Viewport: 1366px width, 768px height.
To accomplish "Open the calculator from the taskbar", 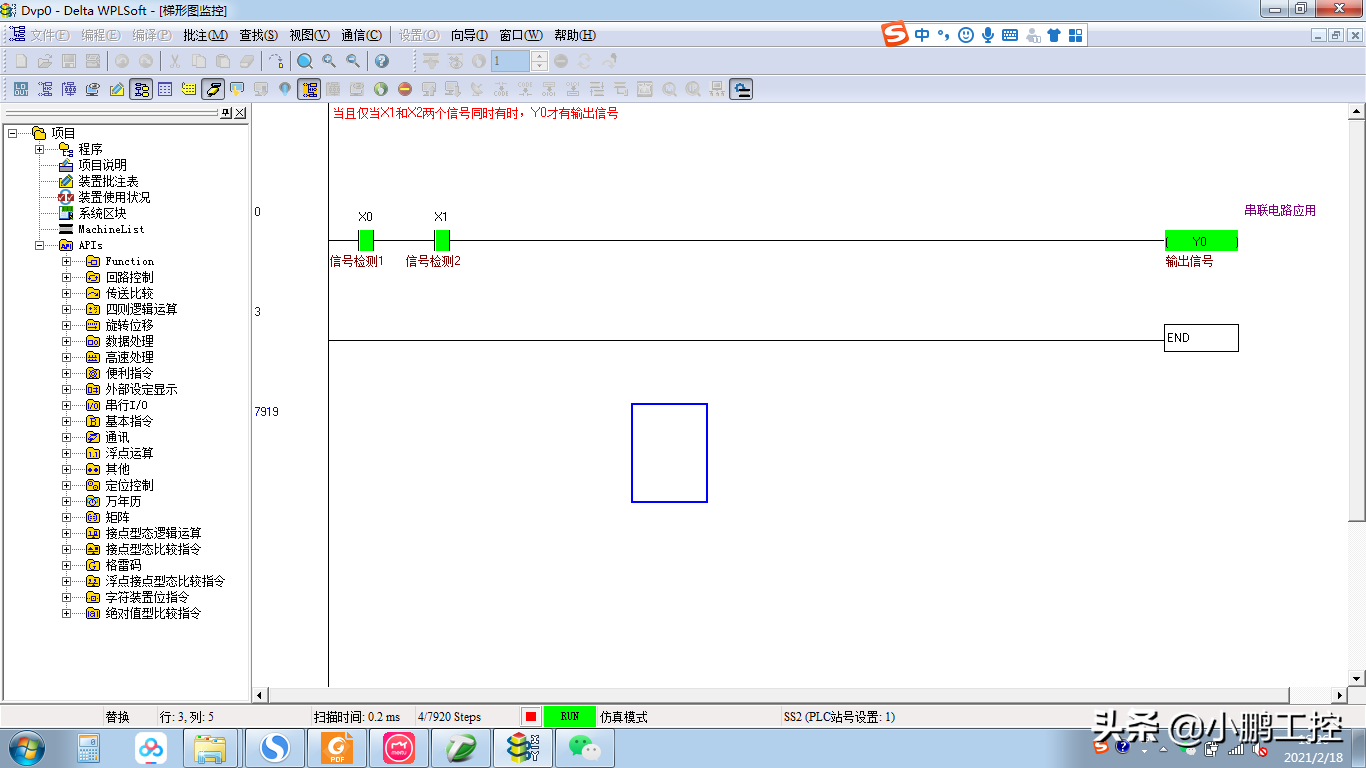I will (89, 748).
